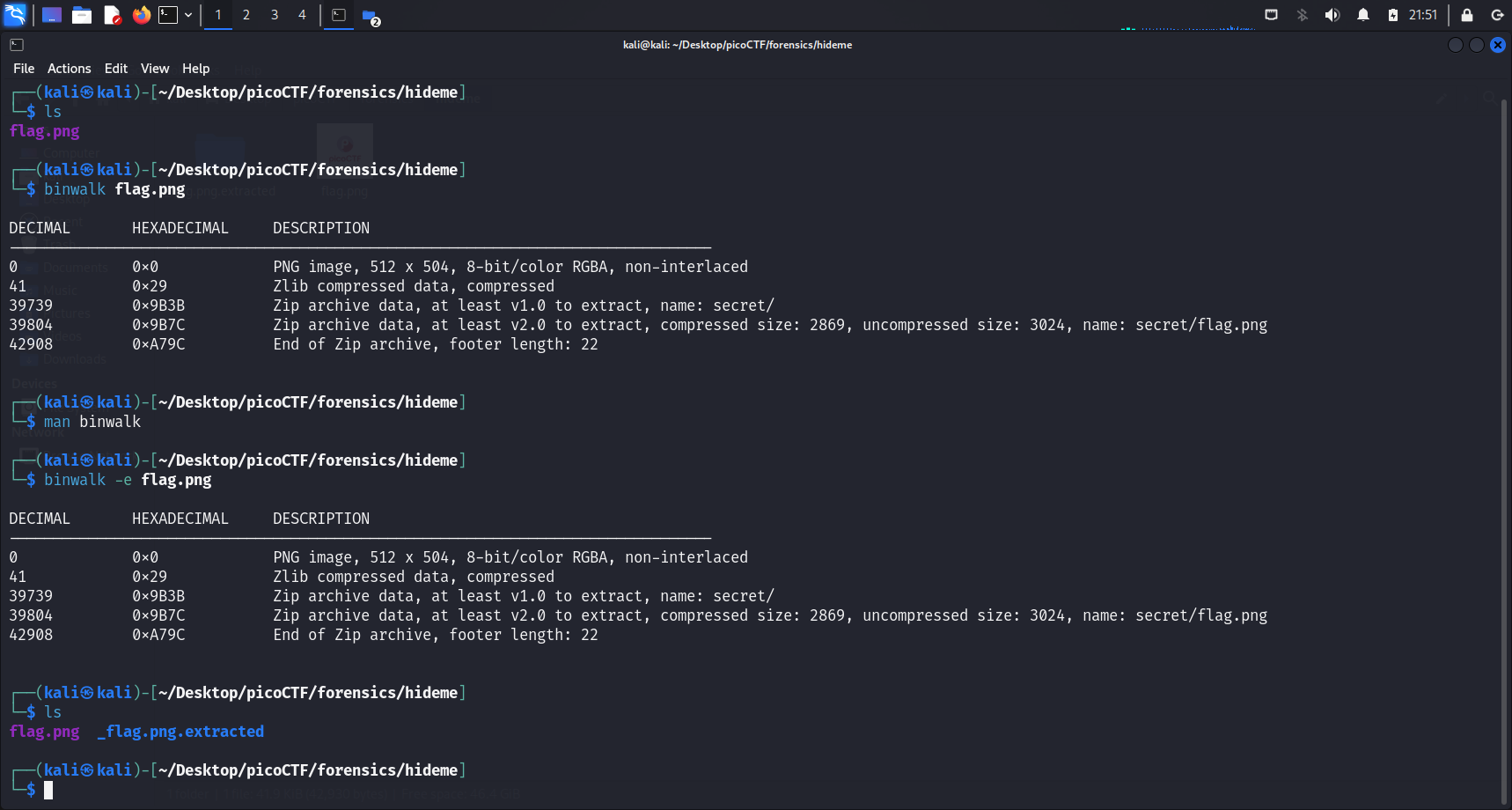Open the Help menu
The height and width of the screenshot is (810, 1512).
pyautogui.click(x=195, y=69)
